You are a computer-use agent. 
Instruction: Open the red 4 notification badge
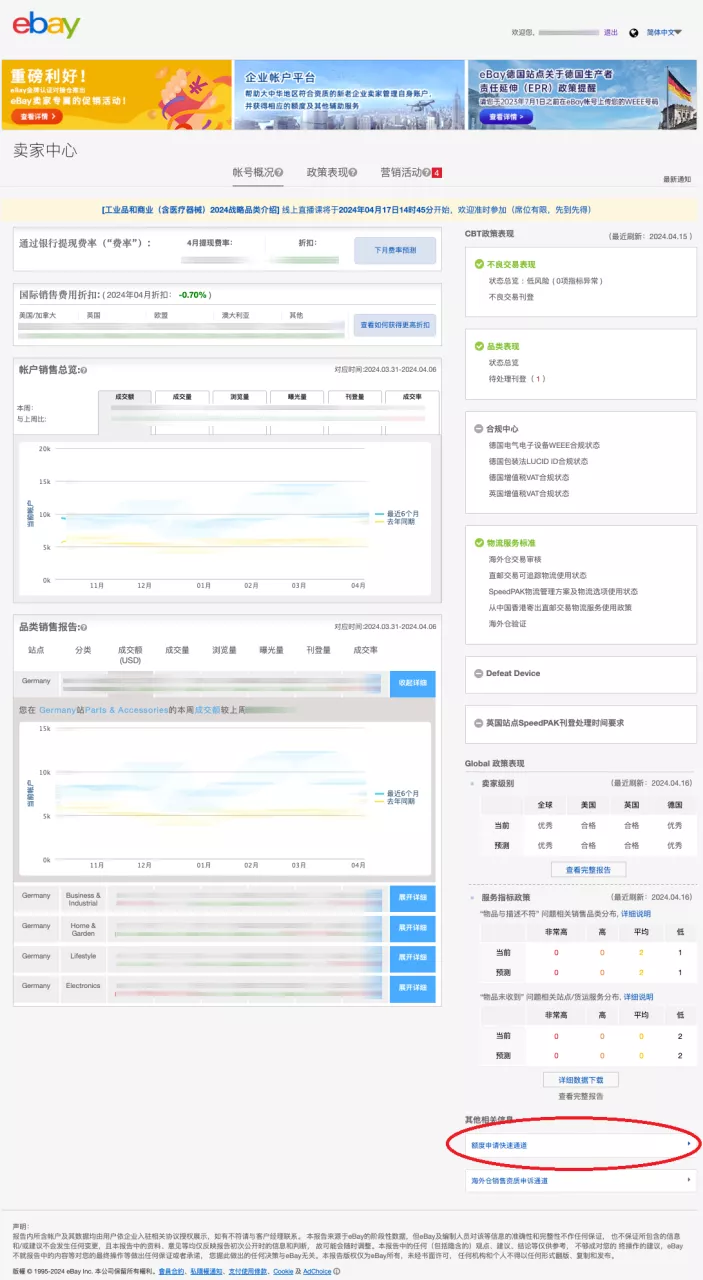coord(437,173)
